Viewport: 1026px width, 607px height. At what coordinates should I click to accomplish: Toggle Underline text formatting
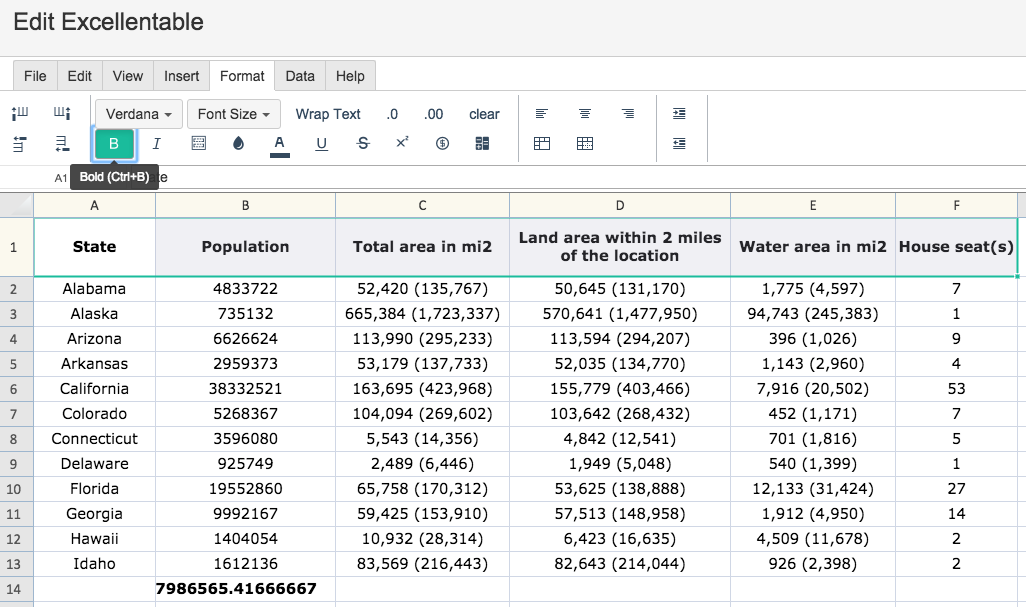coord(321,144)
